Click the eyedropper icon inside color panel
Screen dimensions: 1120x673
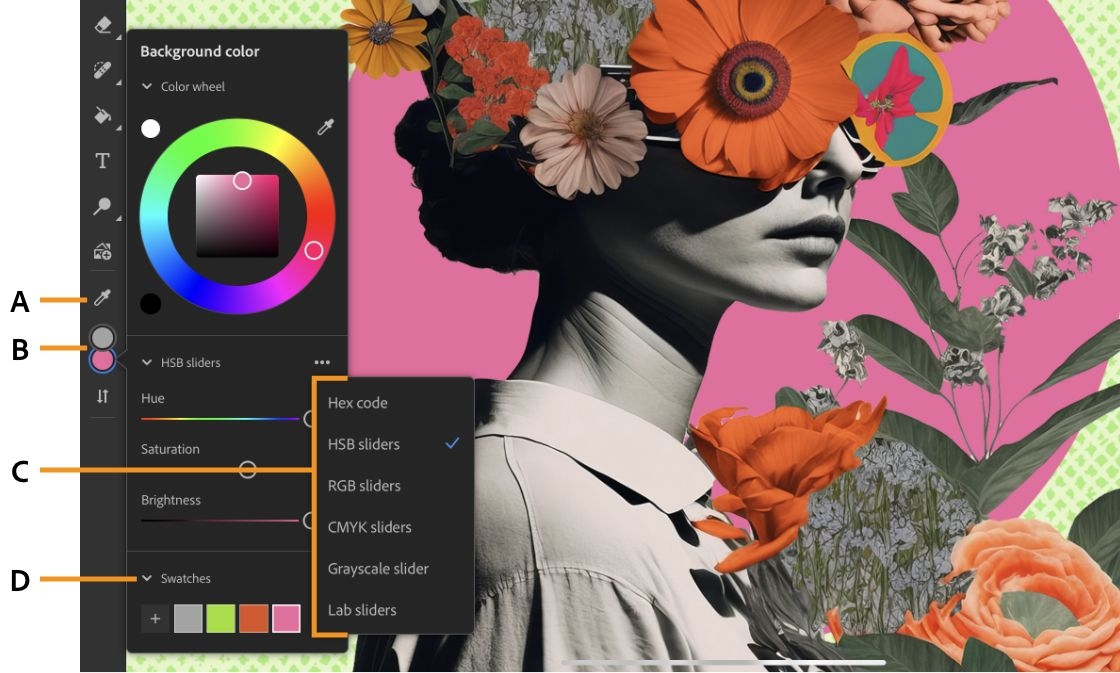[325, 129]
